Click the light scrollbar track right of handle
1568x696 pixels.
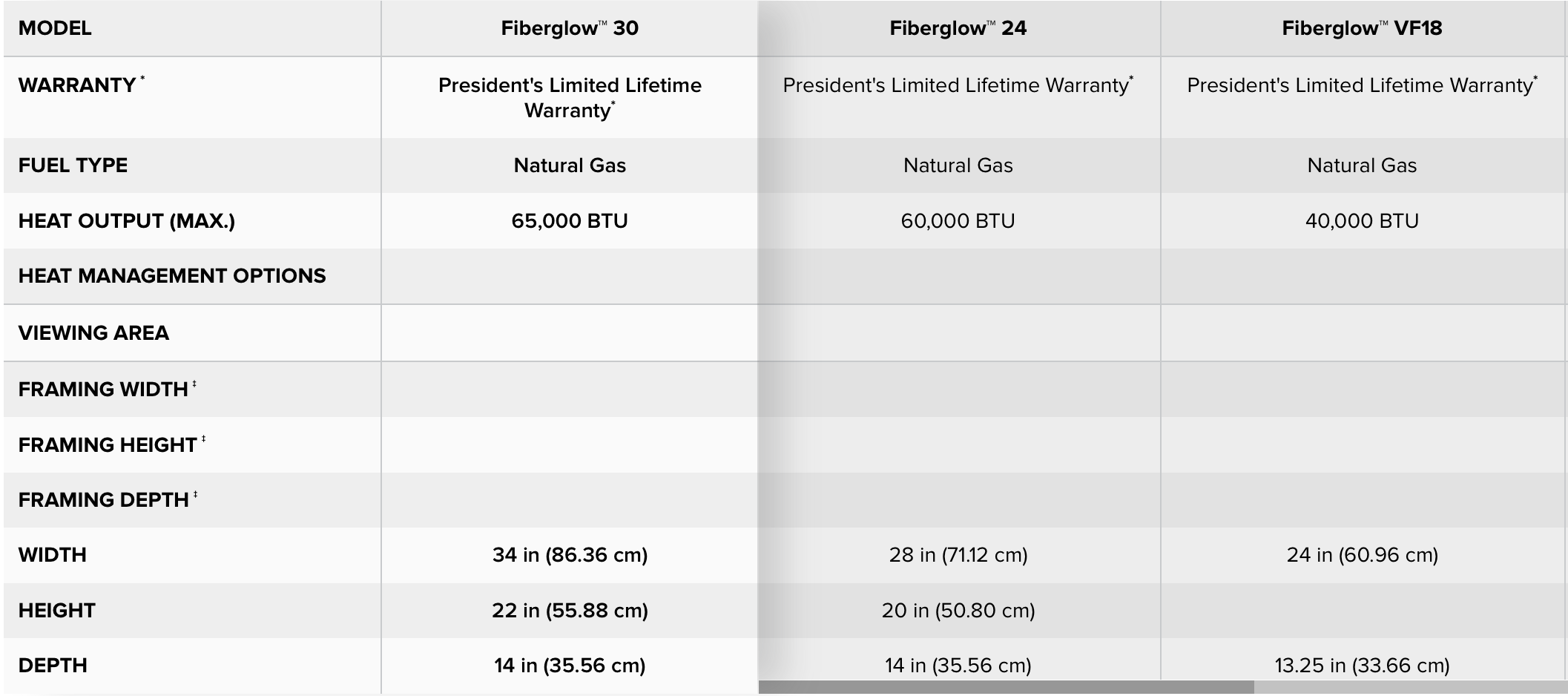tap(1409, 688)
